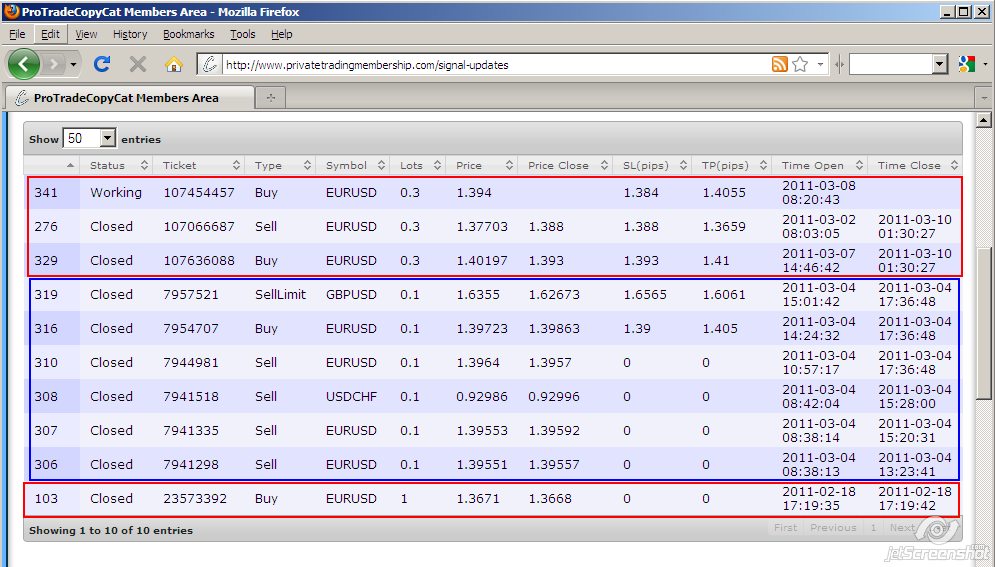Sort the table by TP(pips) column
995x567 pixels.
[x=732, y=166]
